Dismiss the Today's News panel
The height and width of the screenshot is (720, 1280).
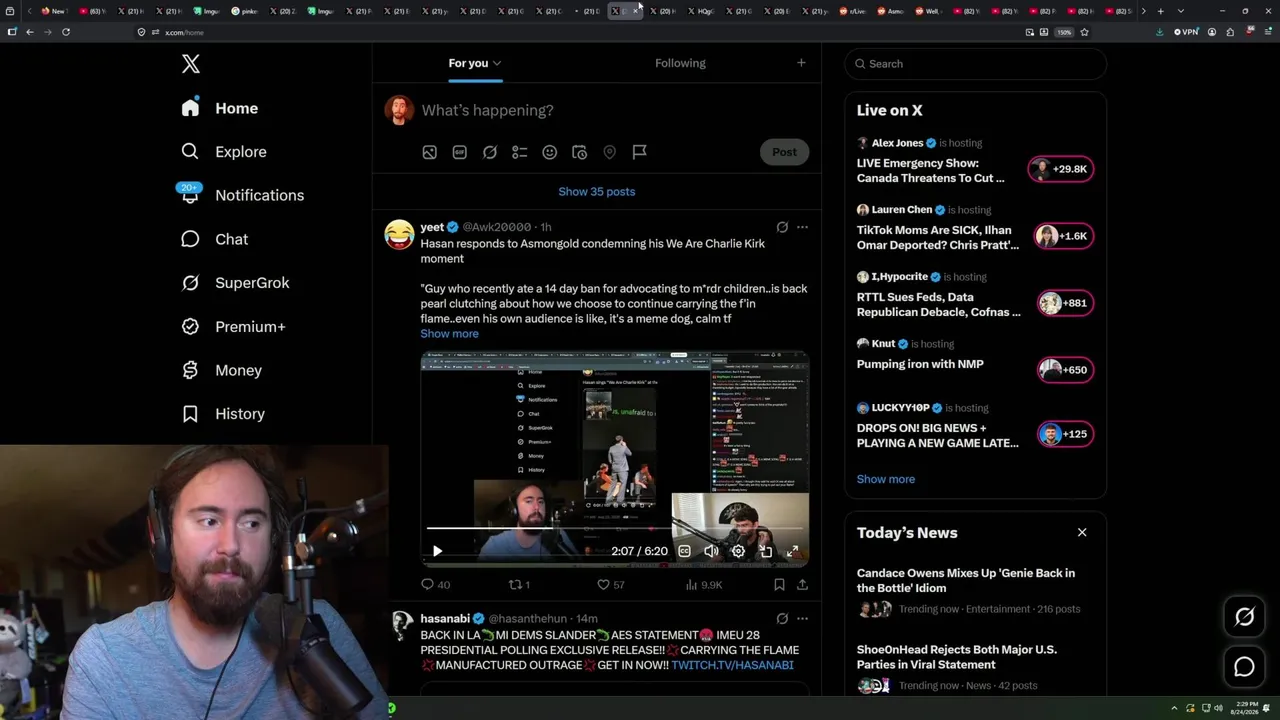coord(1082,533)
